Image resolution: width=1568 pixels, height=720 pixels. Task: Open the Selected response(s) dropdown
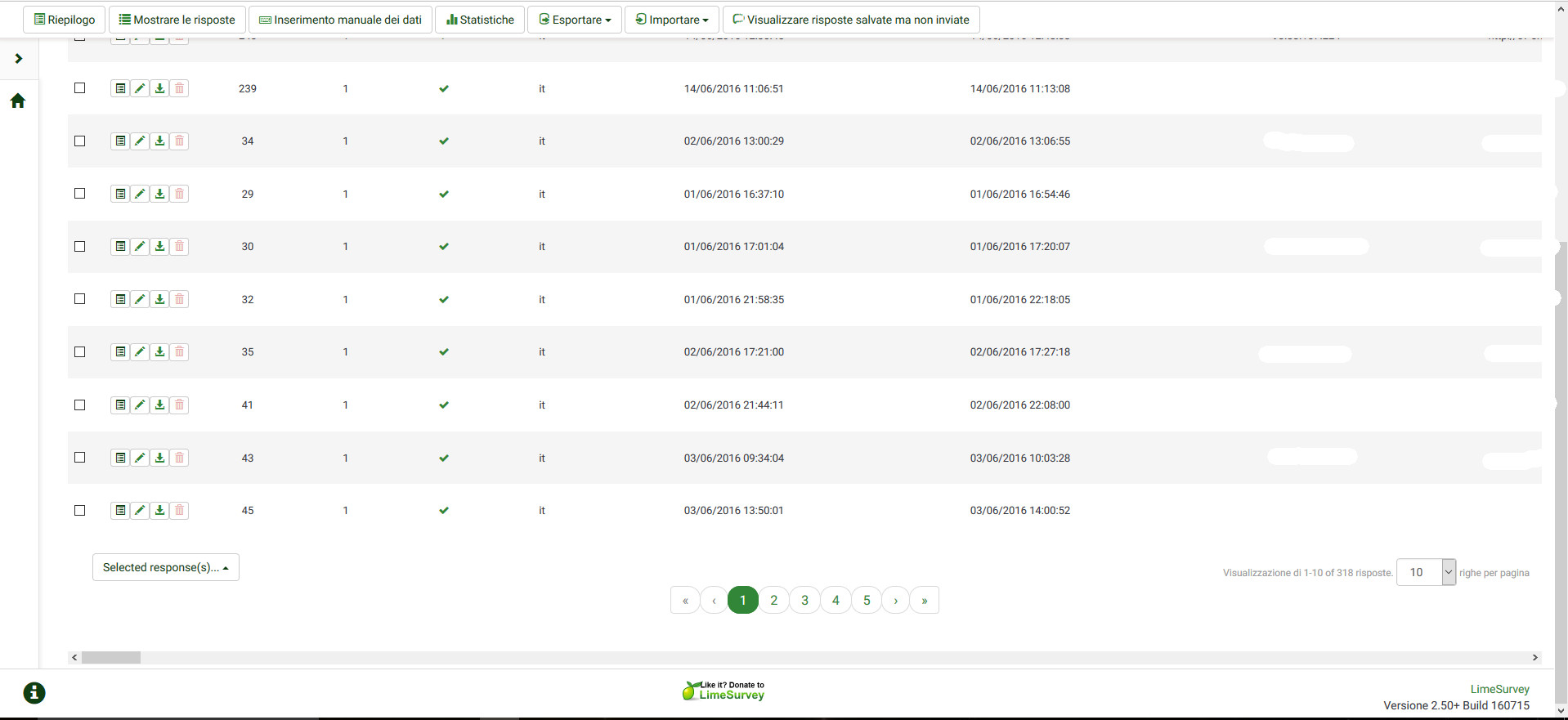point(165,567)
